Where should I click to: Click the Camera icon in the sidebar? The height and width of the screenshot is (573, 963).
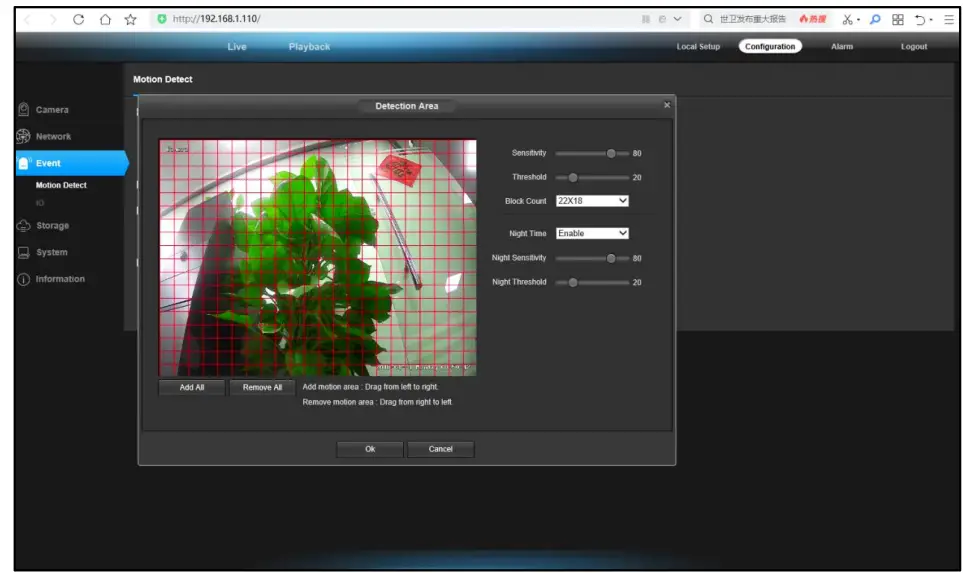23,109
